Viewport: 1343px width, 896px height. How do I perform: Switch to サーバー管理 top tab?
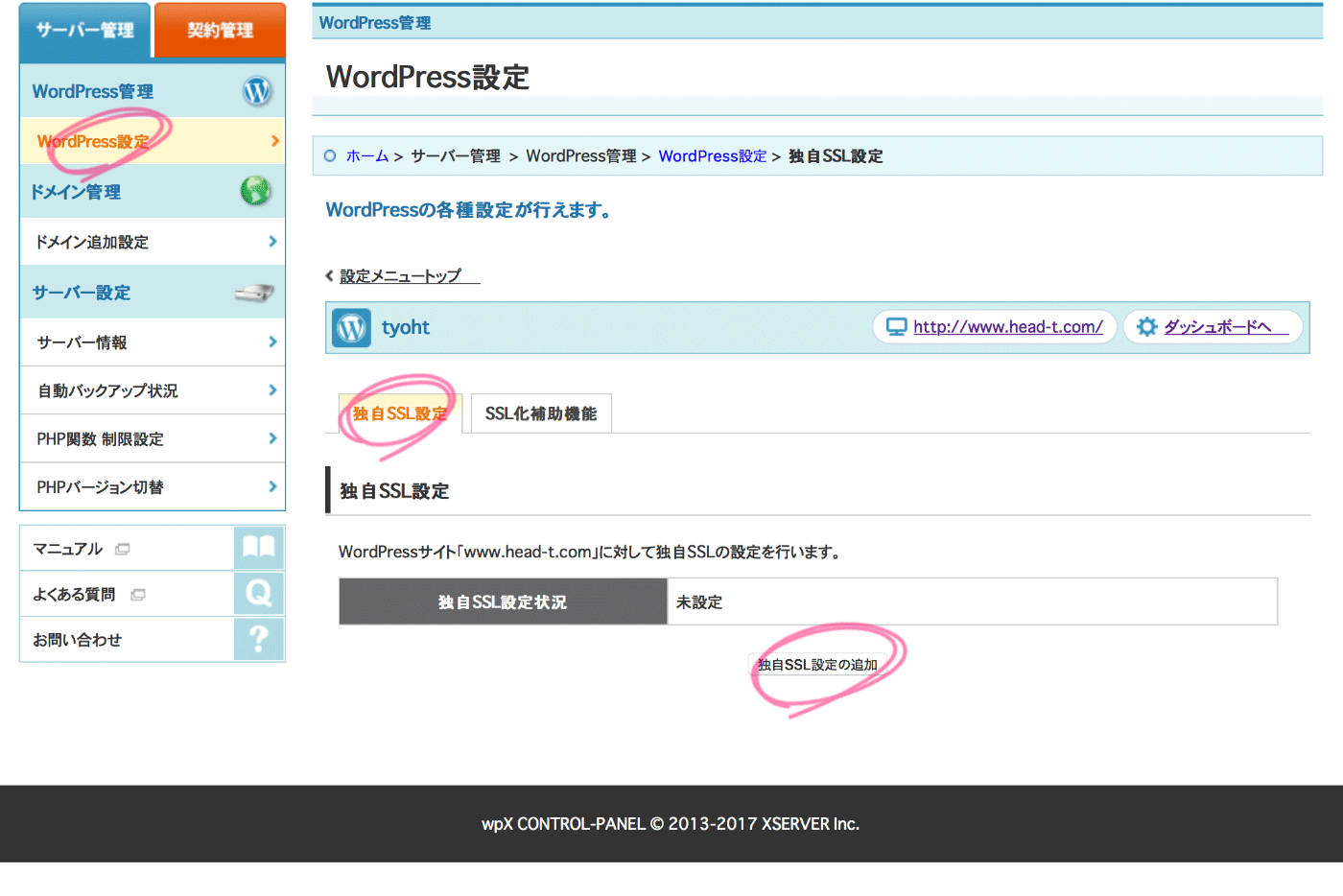click(84, 31)
